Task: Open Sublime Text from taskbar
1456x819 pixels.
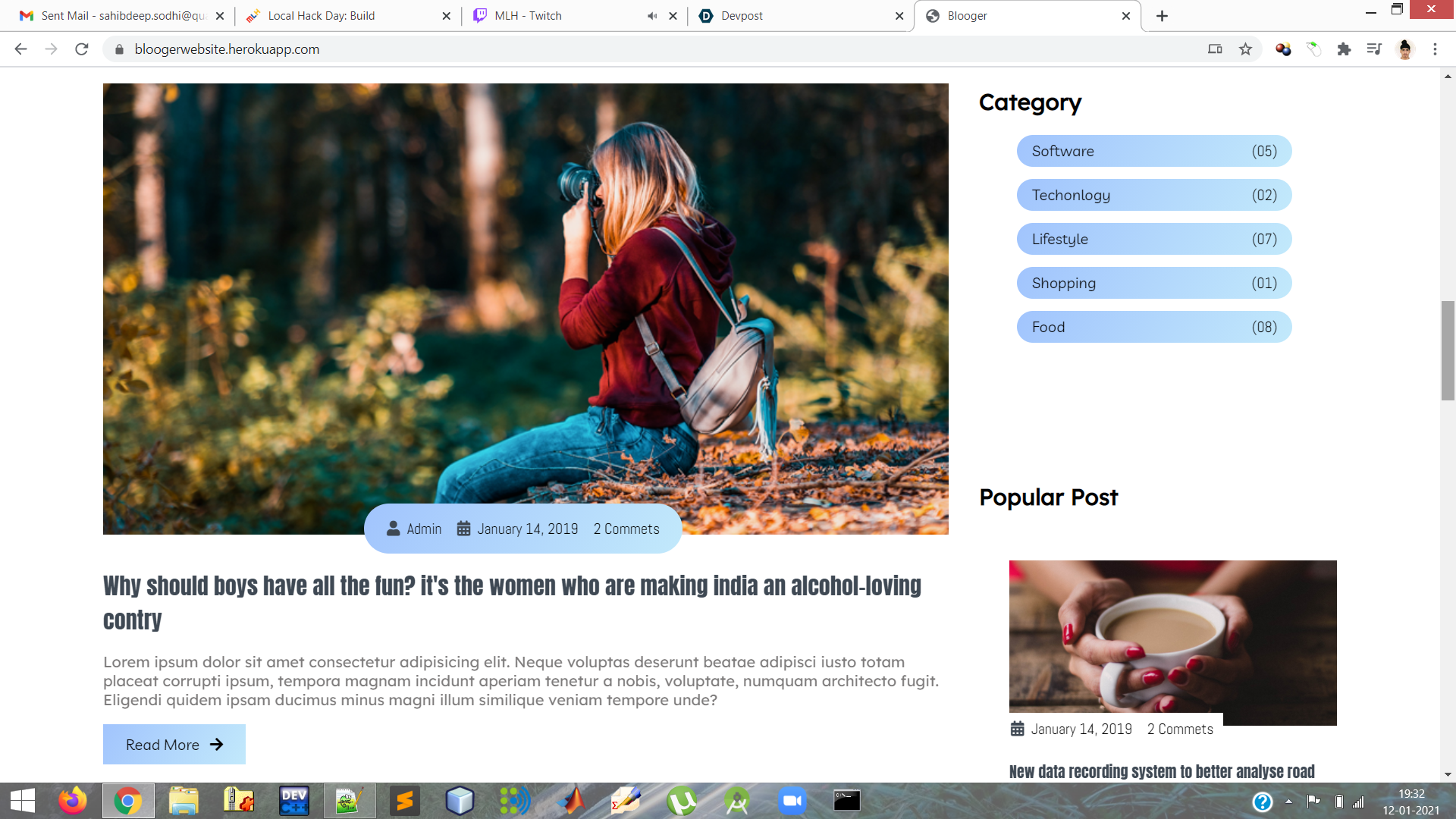Action: pyautogui.click(x=405, y=801)
